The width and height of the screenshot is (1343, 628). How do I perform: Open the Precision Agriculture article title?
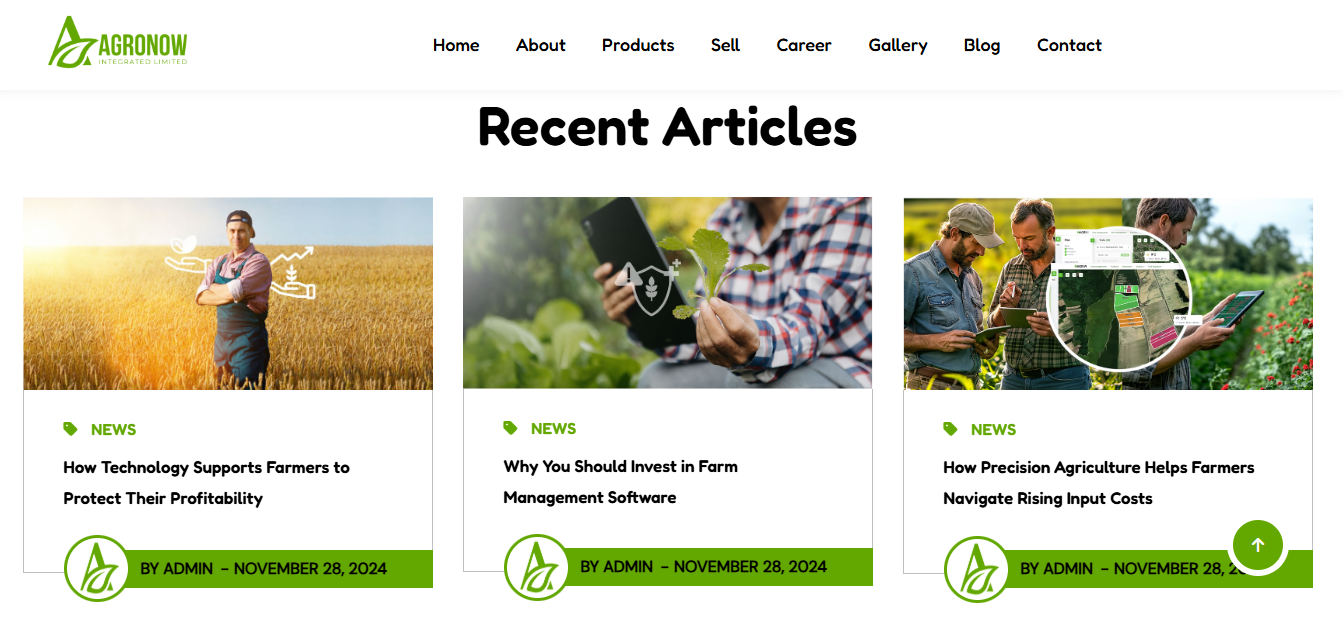(1098, 483)
